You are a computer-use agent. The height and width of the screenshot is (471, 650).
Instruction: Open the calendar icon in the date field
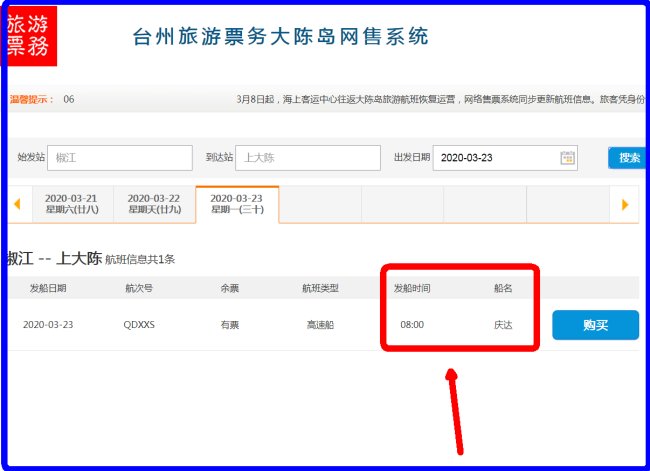567,158
